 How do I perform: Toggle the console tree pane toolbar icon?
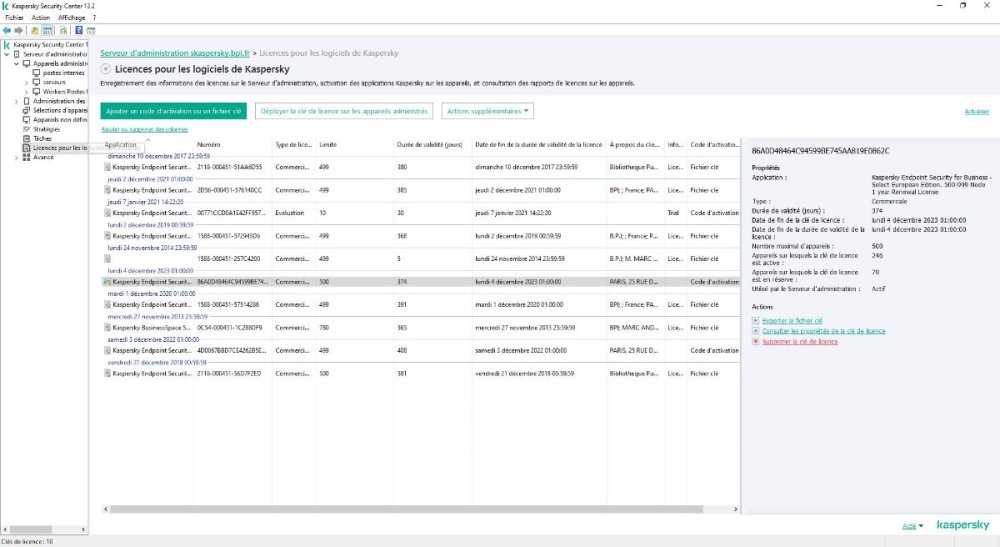(47, 30)
